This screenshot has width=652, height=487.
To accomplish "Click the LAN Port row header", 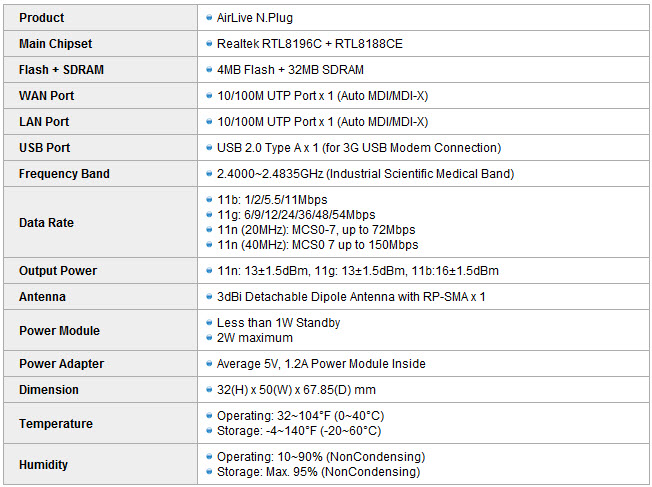I will point(44,121).
